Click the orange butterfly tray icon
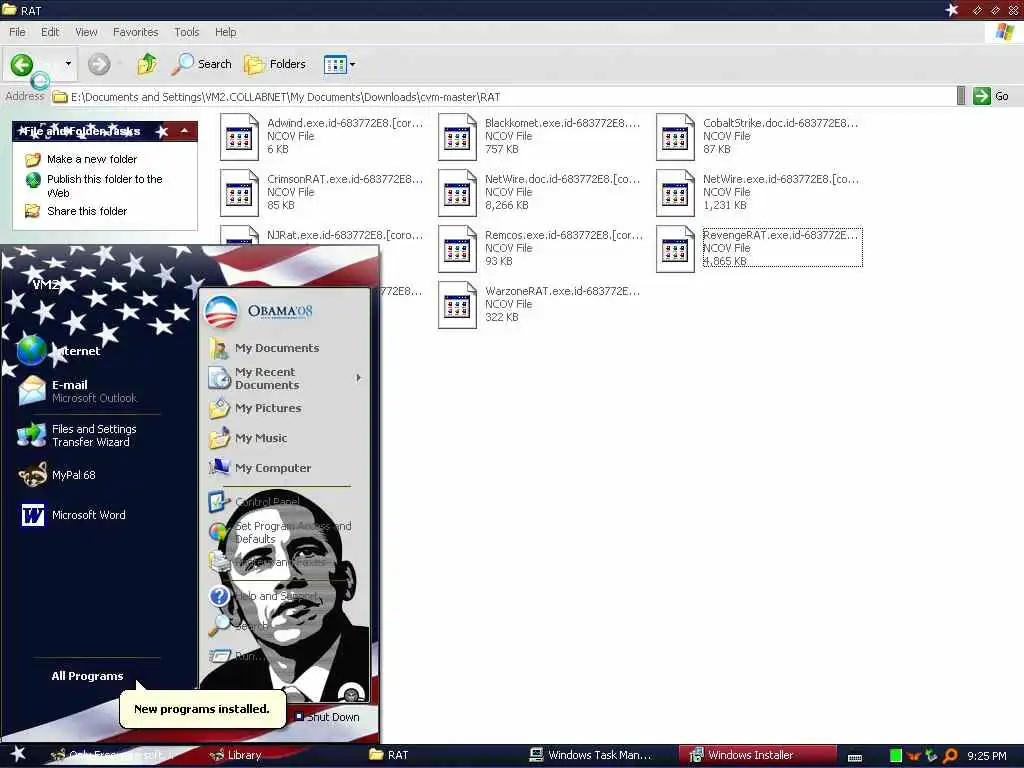This screenshot has height=768, width=1024. (914, 756)
